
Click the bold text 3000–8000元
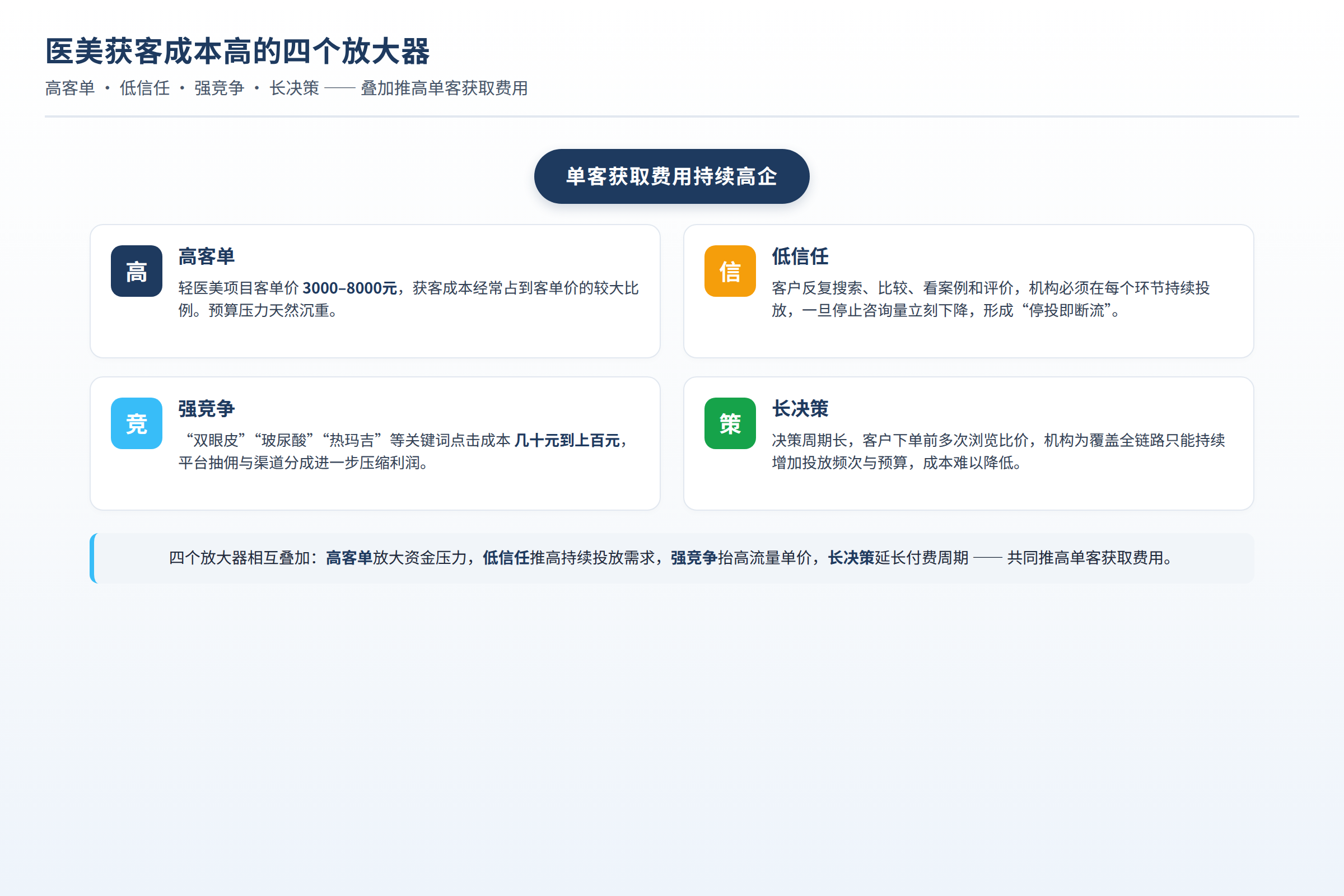point(349,288)
